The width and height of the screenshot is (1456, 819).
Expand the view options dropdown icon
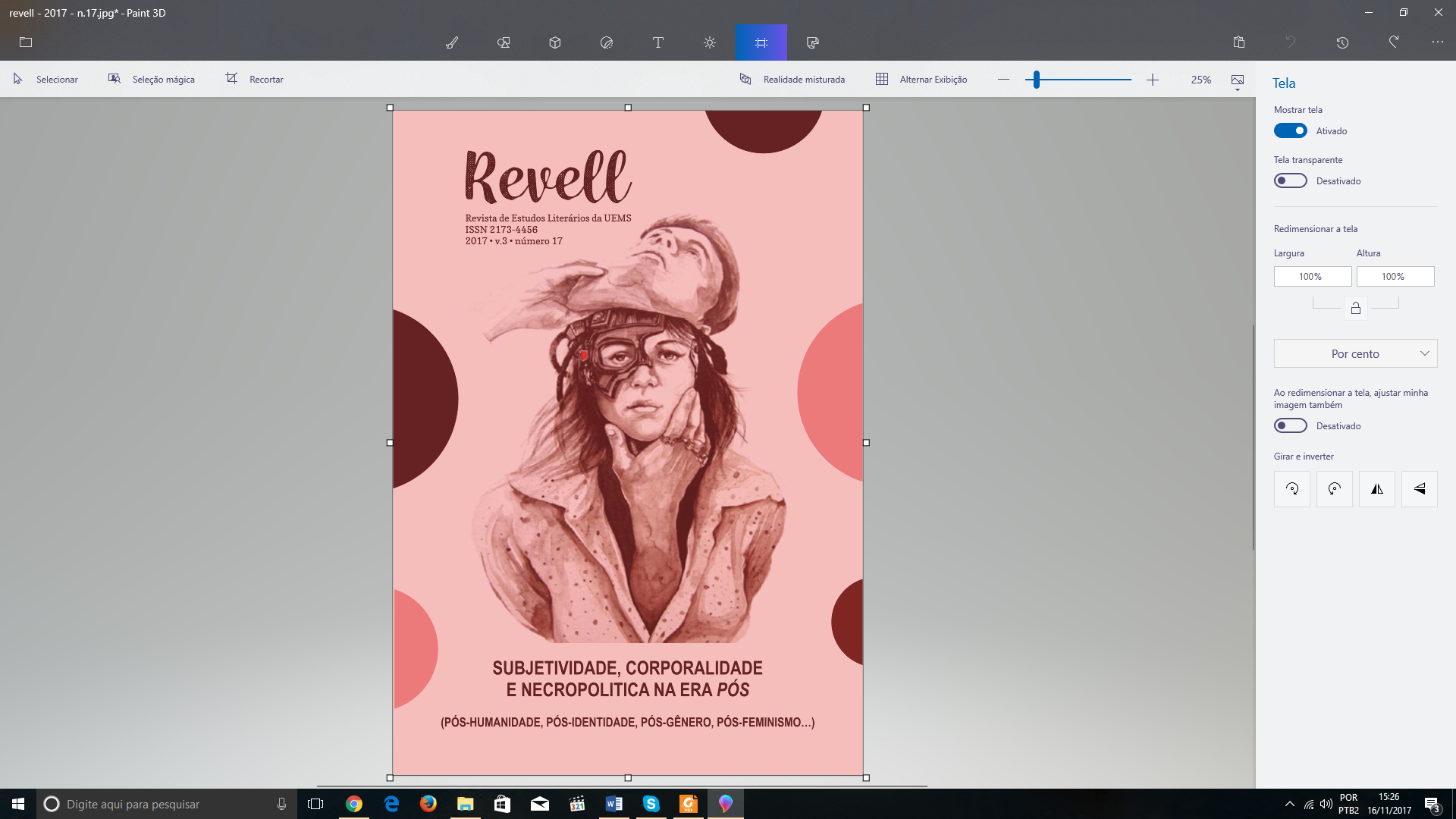[x=1238, y=82]
